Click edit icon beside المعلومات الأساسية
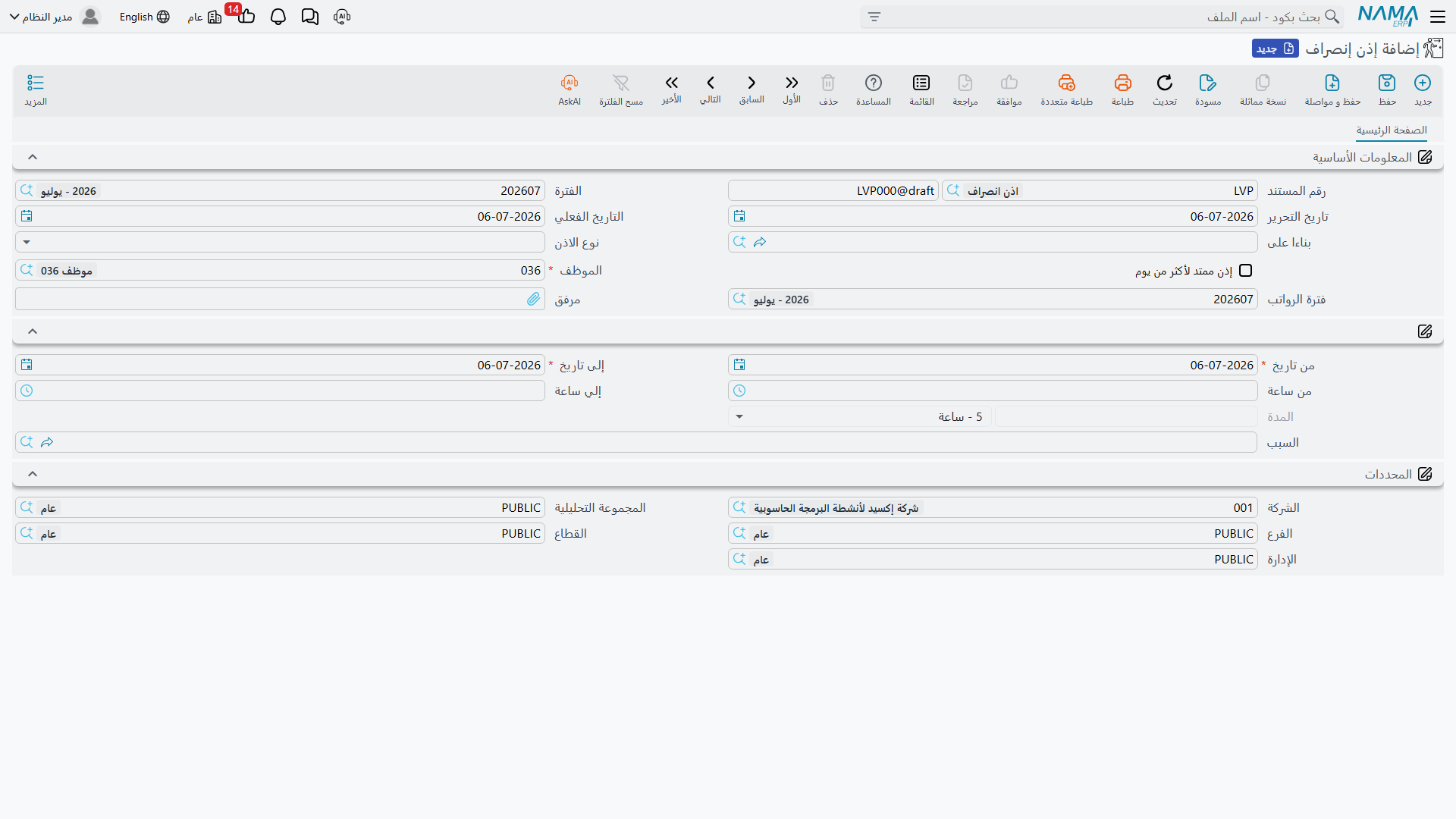 (x=1425, y=157)
